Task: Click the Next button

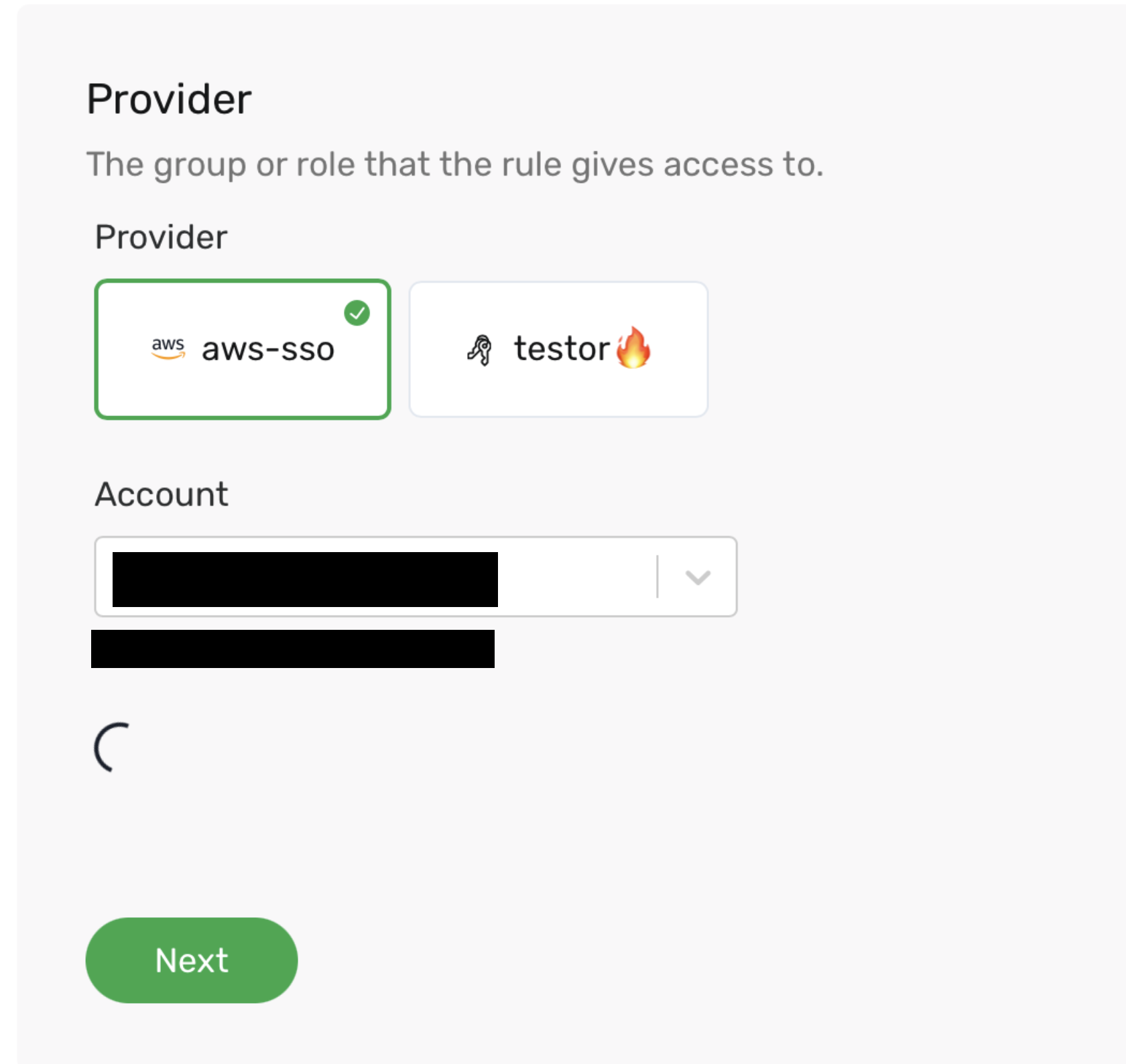Action: (191, 960)
